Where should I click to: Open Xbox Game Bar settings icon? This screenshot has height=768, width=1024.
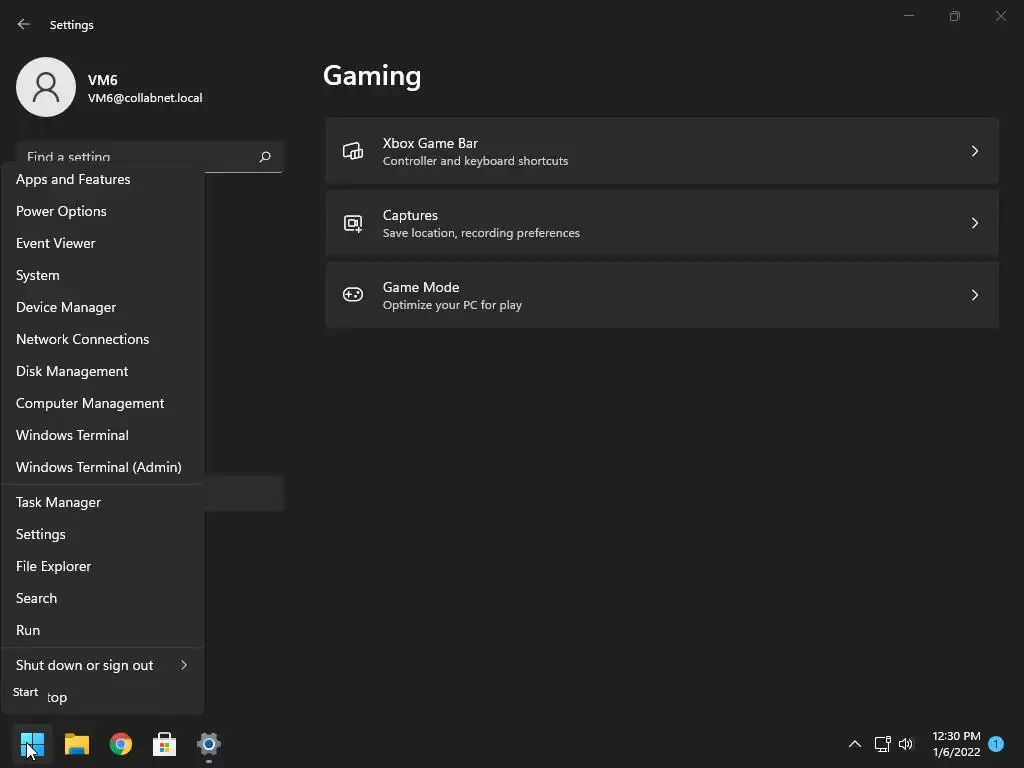coord(353,152)
